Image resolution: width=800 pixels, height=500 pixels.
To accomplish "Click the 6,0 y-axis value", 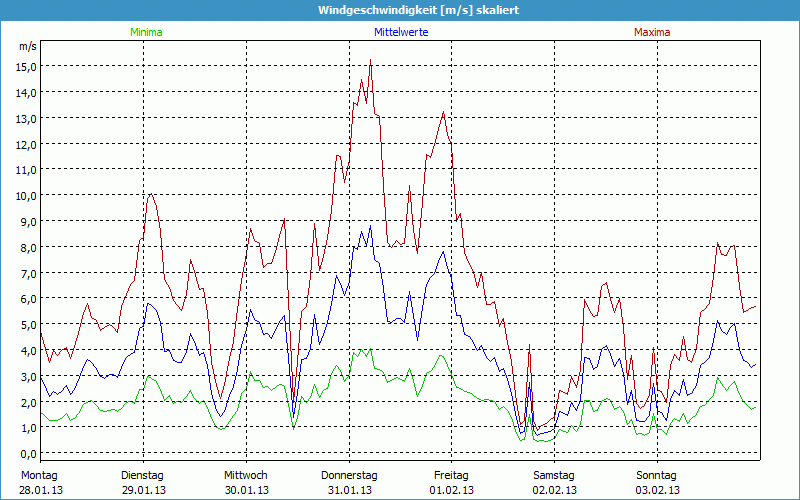I will pyautogui.click(x=29, y=299).
